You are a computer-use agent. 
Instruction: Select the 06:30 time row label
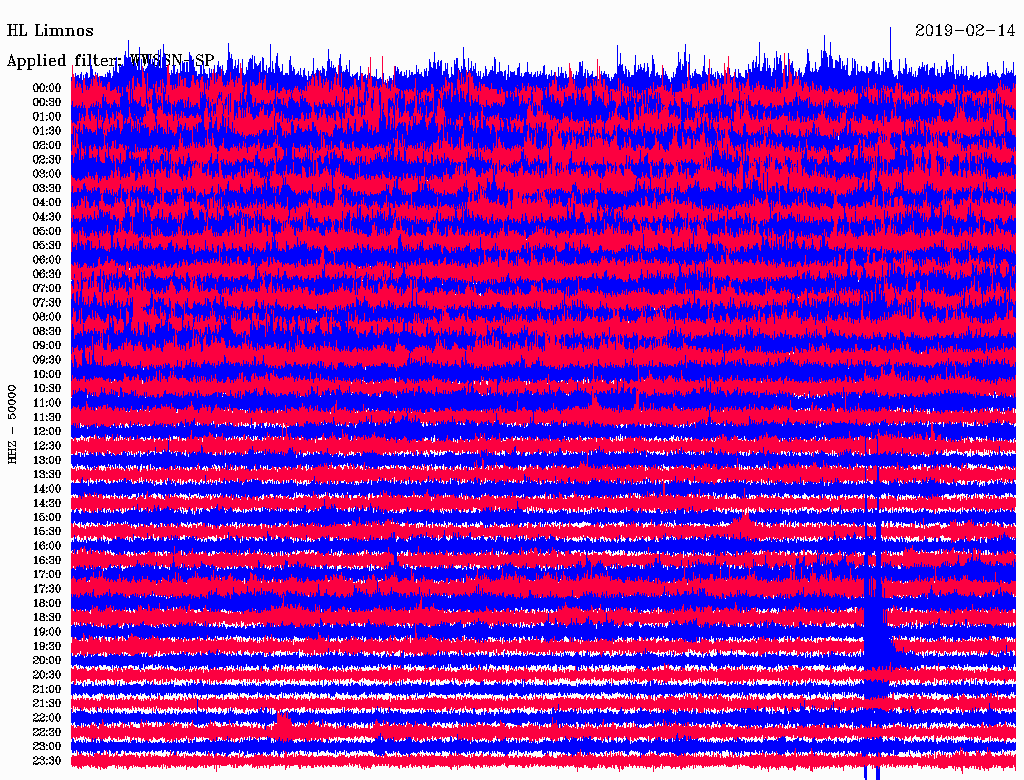(47, 274)
